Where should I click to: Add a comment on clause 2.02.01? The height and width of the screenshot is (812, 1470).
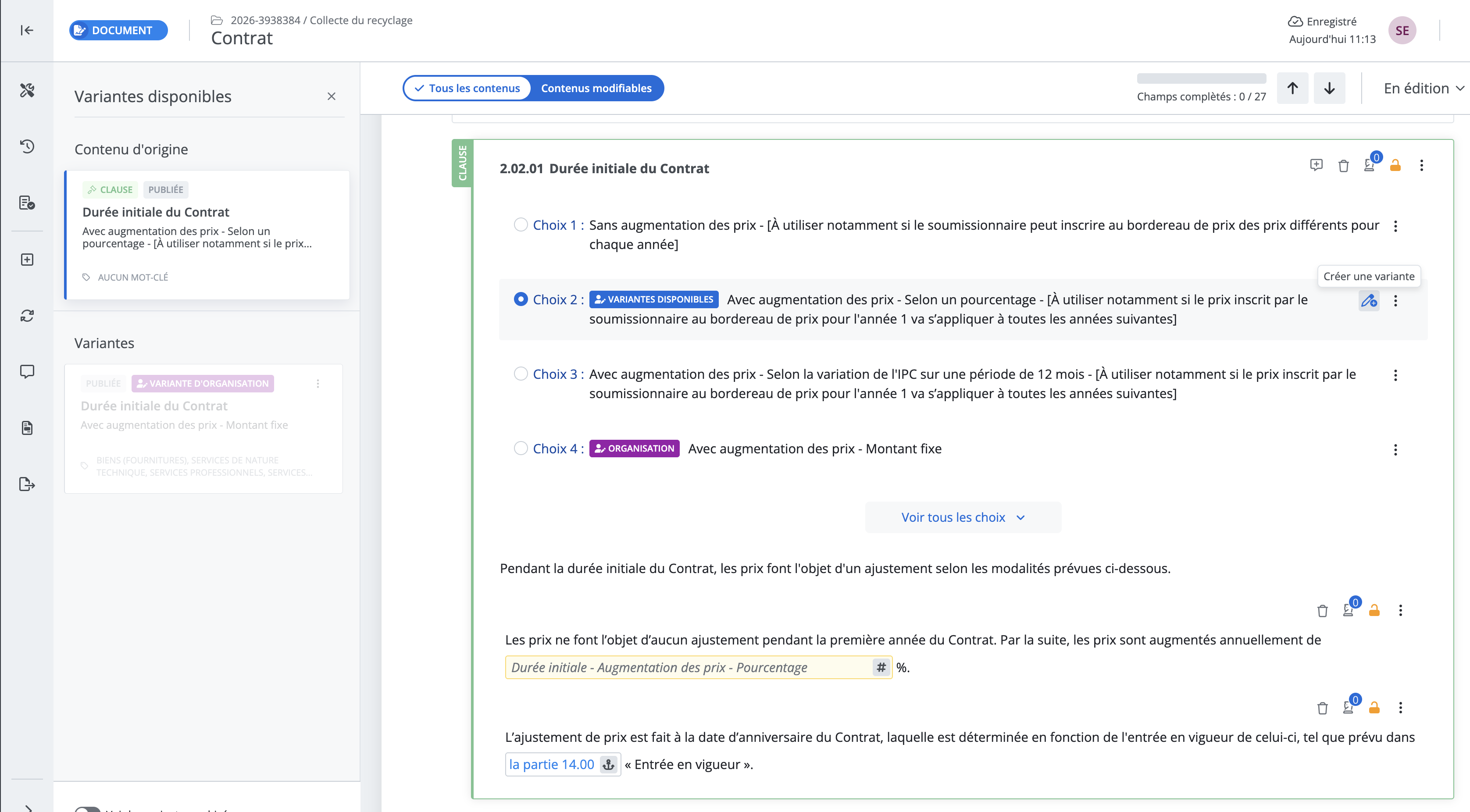point(1316,165)
